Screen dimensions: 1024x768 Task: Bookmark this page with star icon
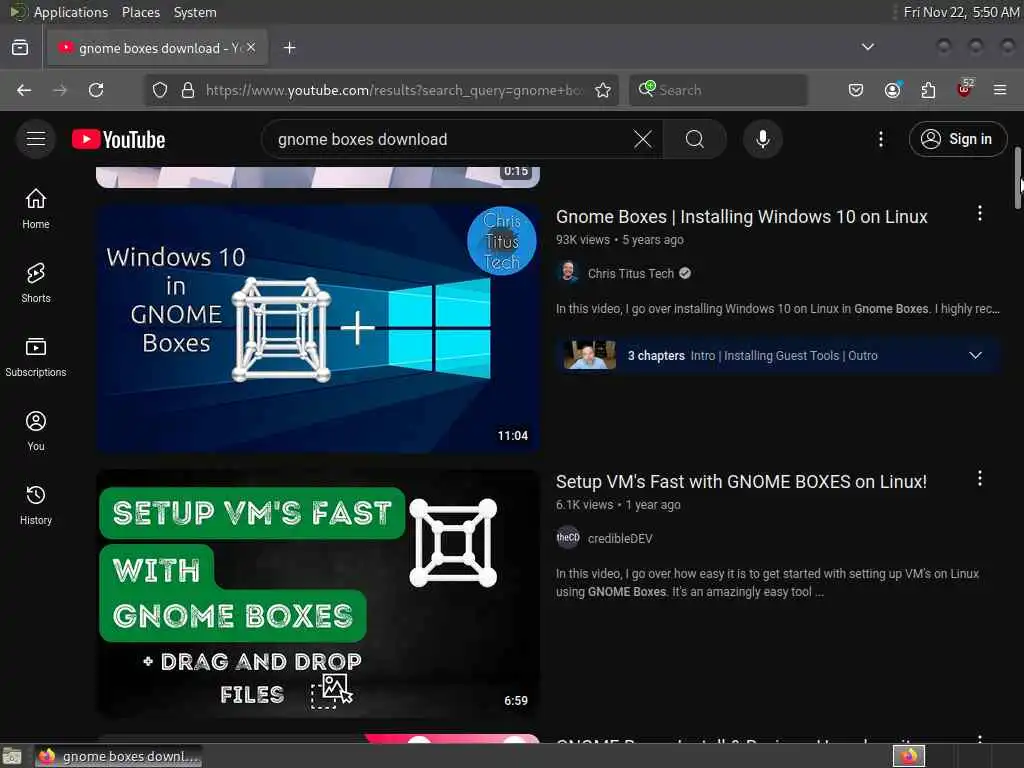[x=603, y=90]
